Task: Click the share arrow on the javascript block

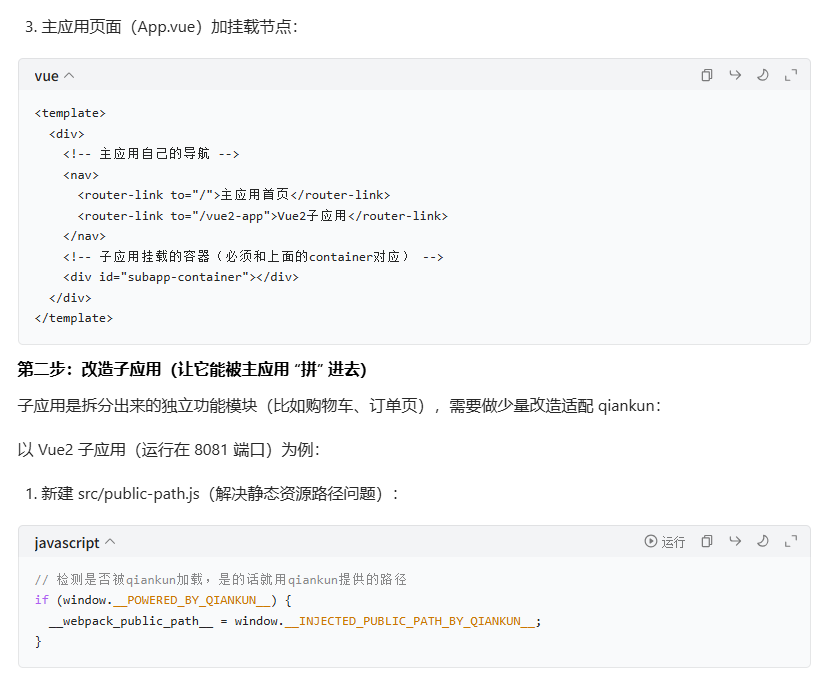Action: point(737,541)
